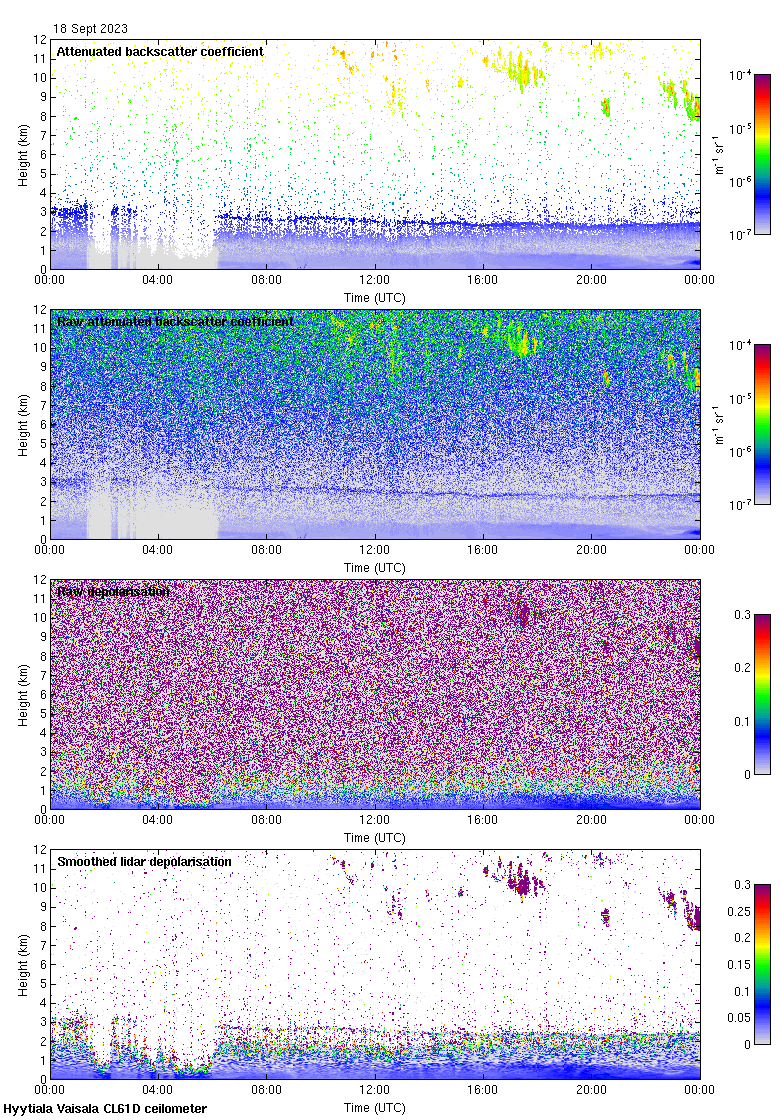Click the 12:00 tick under the top panel

[x=375, y=282]
